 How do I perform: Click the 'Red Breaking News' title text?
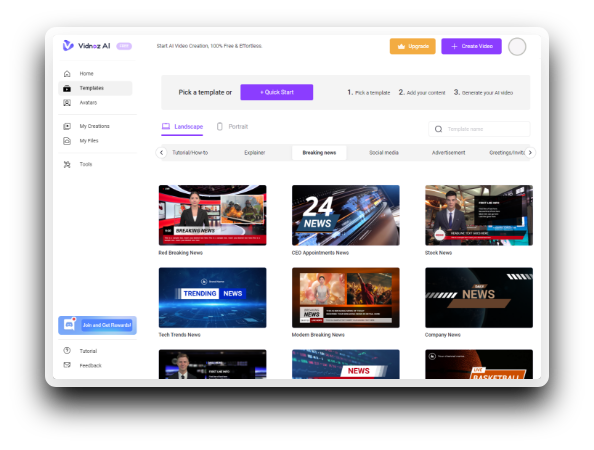(181, 253)
